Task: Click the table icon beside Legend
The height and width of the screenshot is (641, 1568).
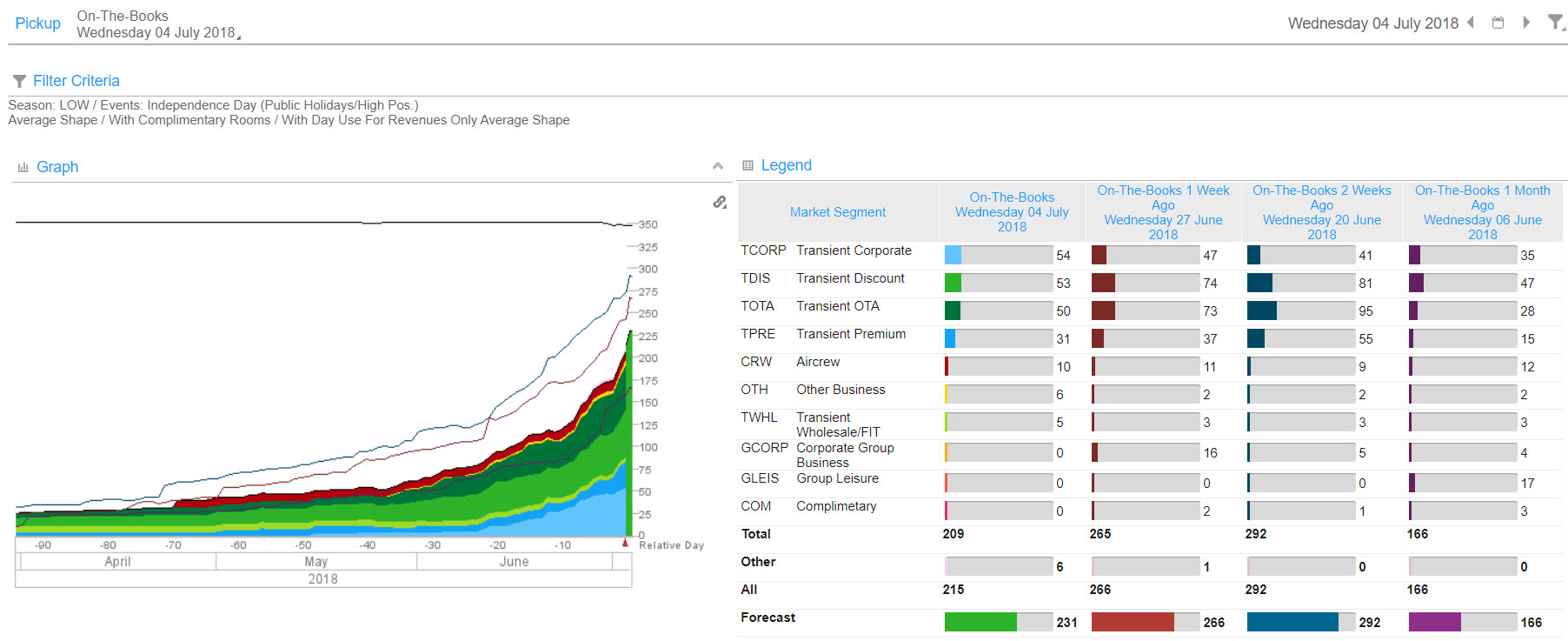Action: pyautogui.click(x=747, y=165)
